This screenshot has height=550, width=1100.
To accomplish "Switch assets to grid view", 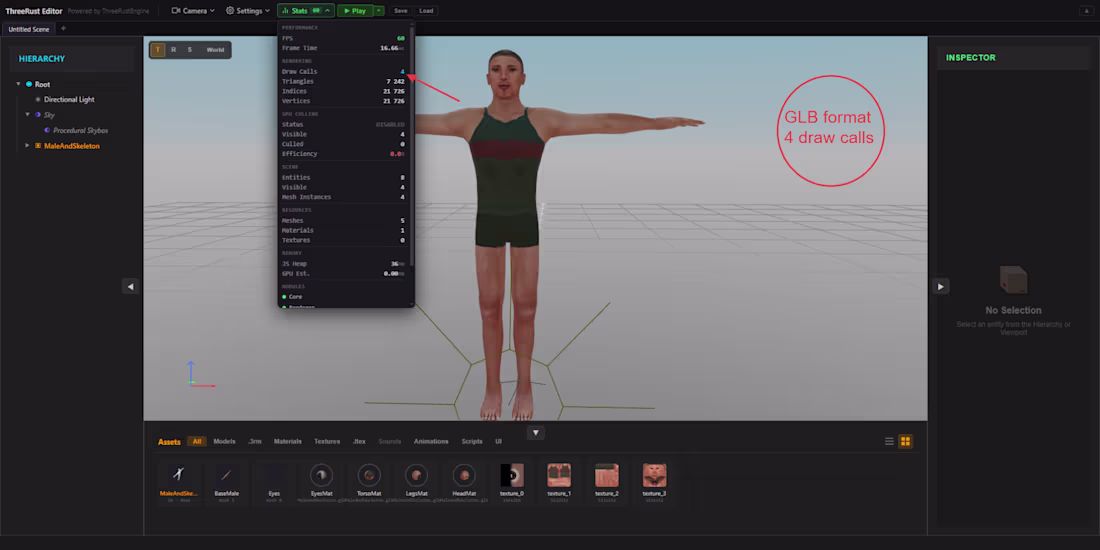I will 906,441.
